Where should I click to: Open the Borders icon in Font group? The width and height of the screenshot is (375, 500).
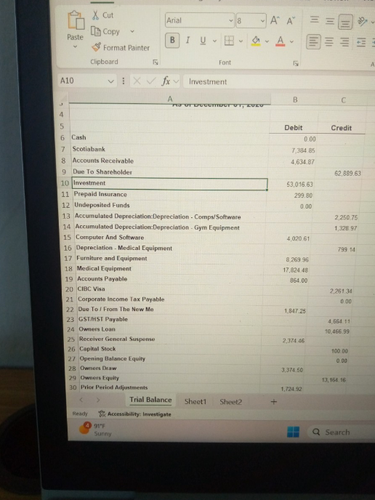pyautogui.click(x=229, y=41)
